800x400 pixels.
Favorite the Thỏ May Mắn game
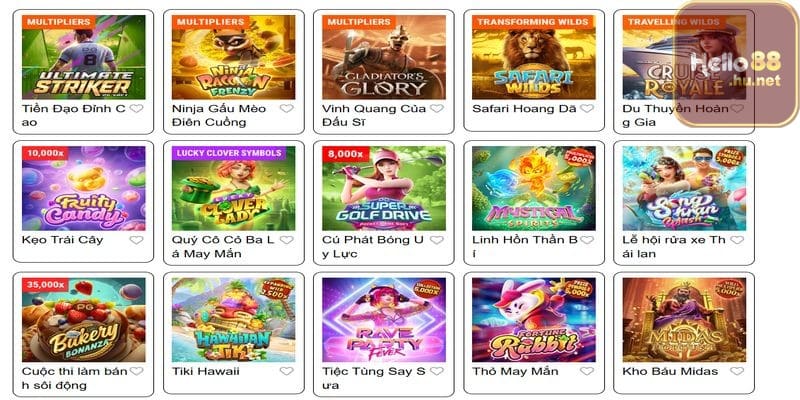[x=587, y=371]
